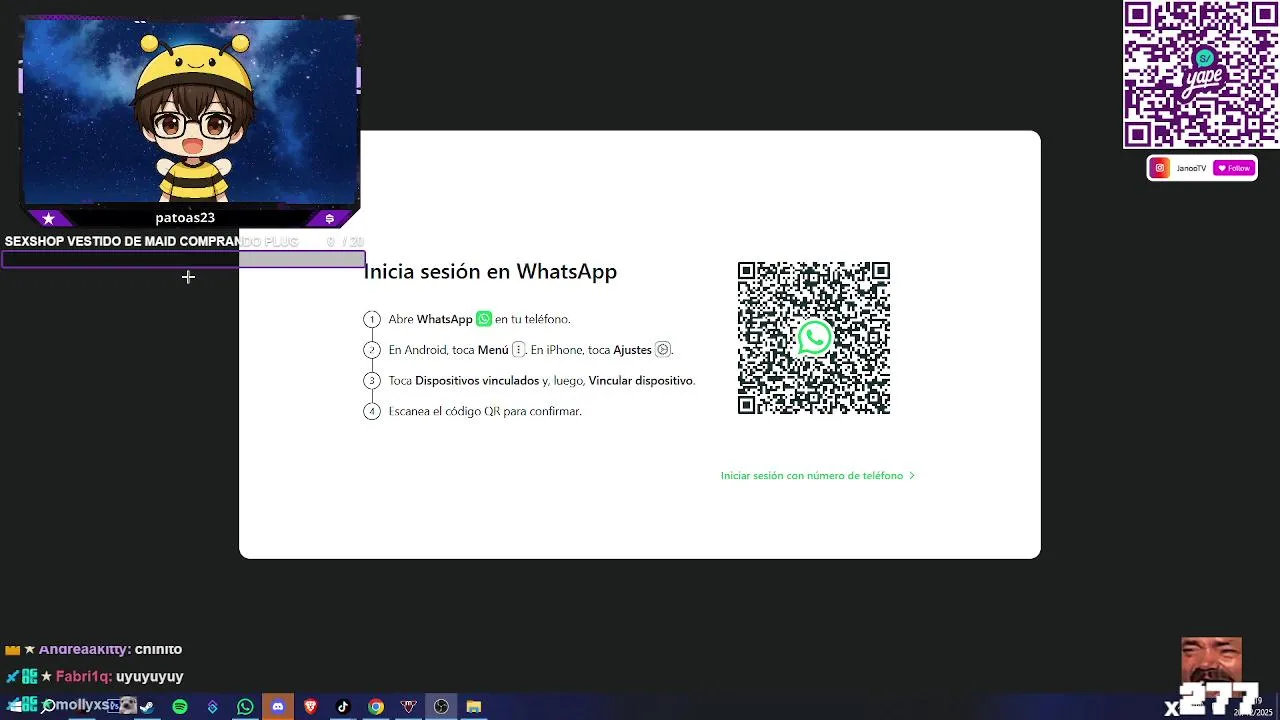Click the WhatsApp QR code

pos(814,338)
